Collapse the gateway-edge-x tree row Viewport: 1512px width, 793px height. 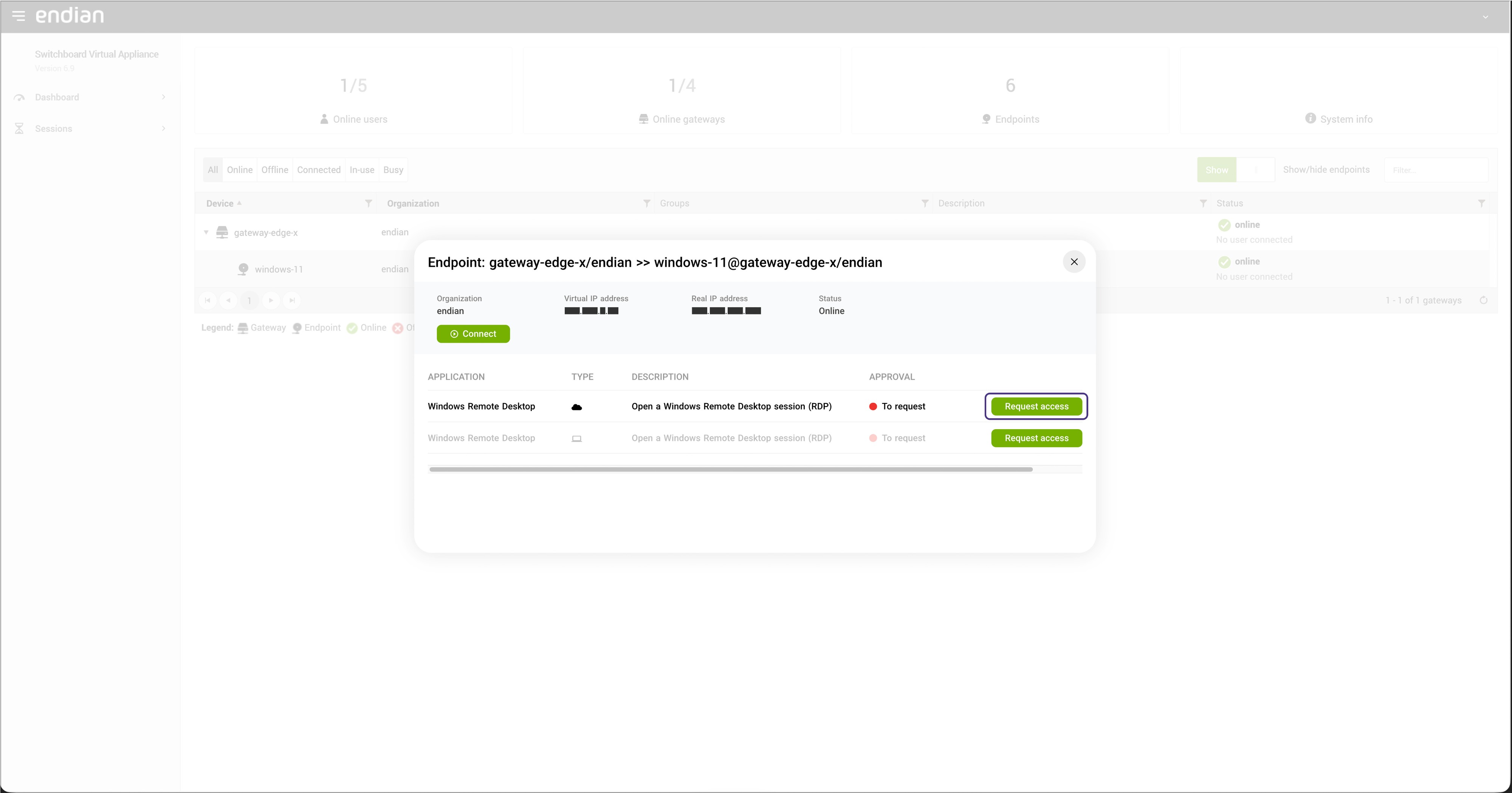[206, 232]
